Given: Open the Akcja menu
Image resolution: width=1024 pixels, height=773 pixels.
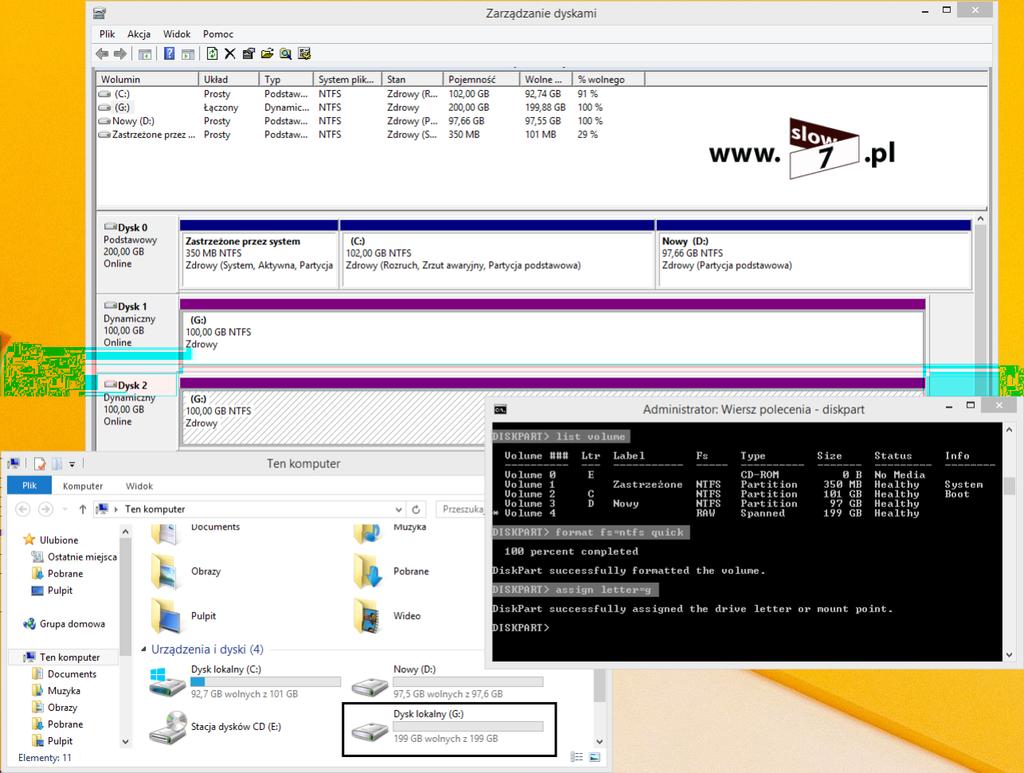Looking at the screenshot, I should coord(138,34).
